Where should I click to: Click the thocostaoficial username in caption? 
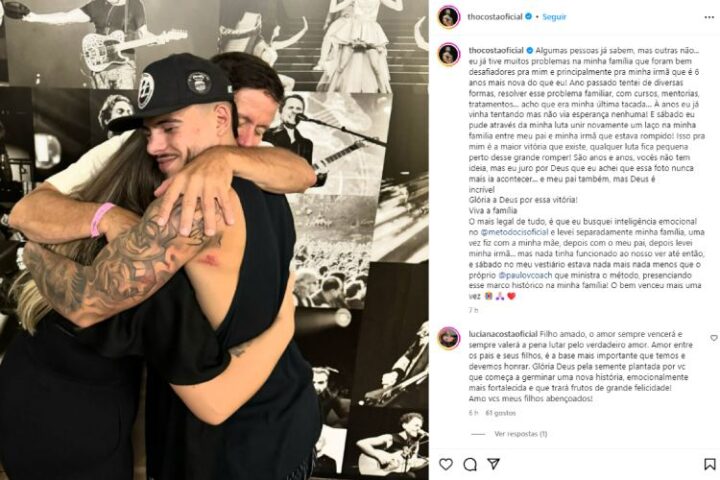coord(496,50)
